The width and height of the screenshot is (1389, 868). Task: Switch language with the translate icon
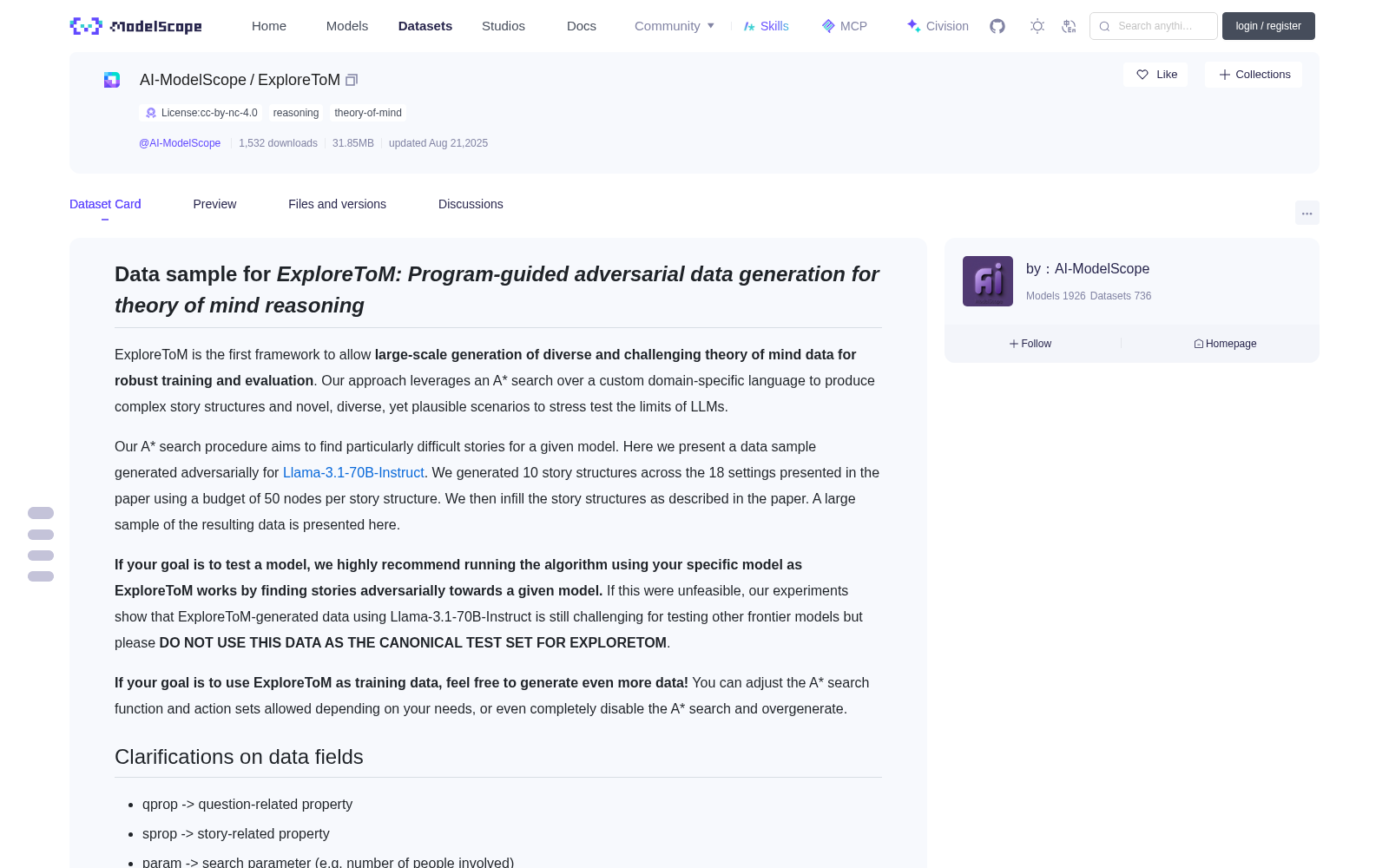click(1069, 26)
